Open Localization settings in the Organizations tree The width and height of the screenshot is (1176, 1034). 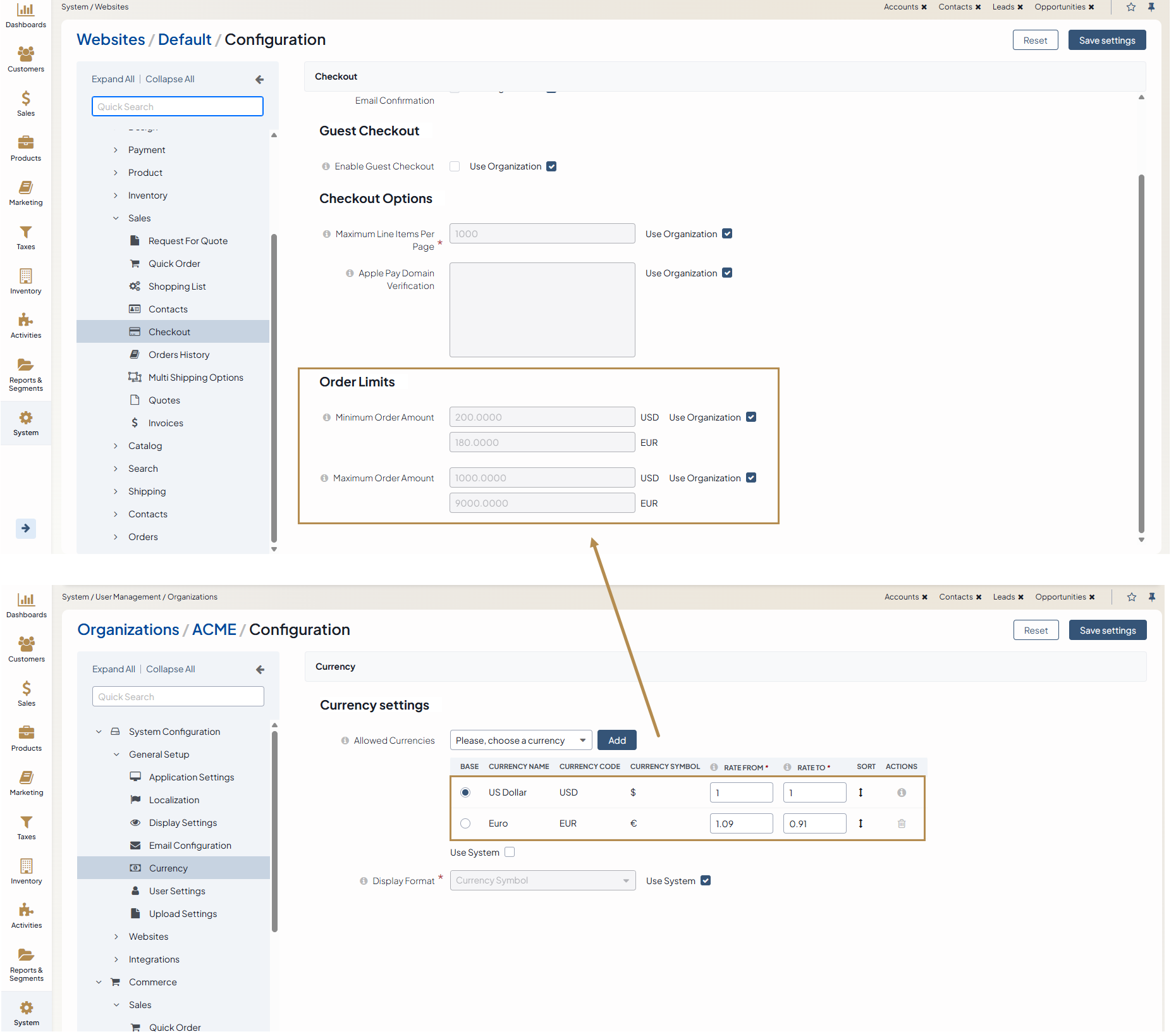tap(174, 800)
